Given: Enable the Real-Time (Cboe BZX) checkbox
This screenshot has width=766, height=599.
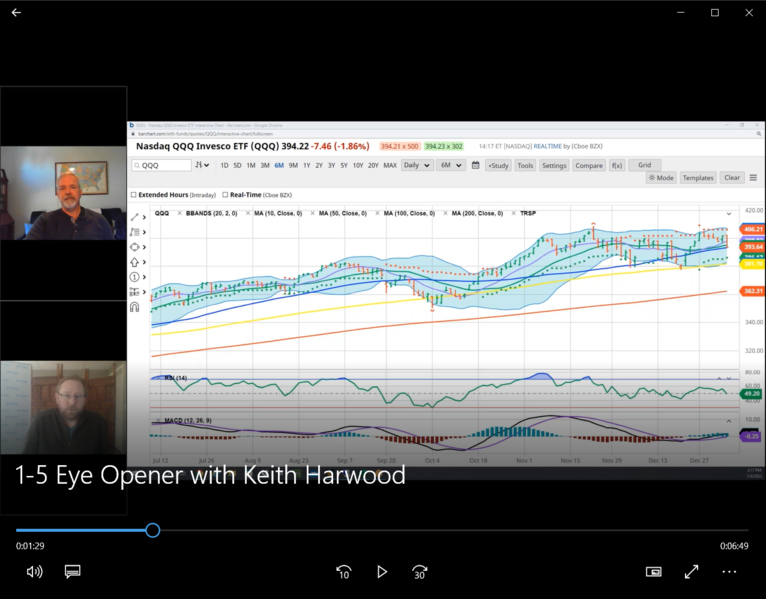Looking at the screenshot, I should pos(225,195).
